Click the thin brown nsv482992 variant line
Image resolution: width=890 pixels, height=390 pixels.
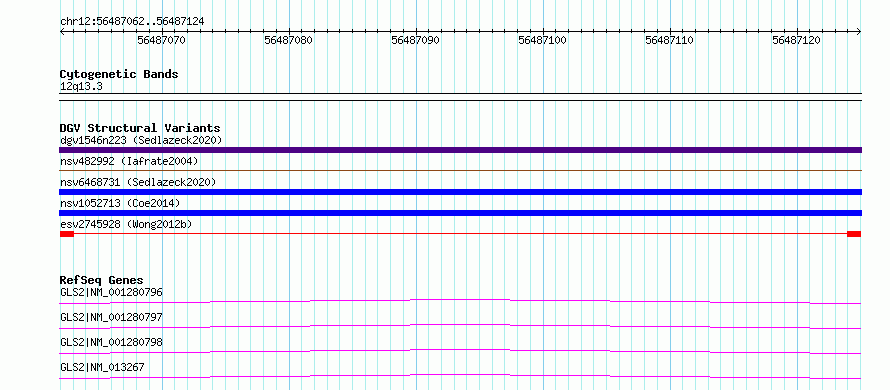coord(460,170)
